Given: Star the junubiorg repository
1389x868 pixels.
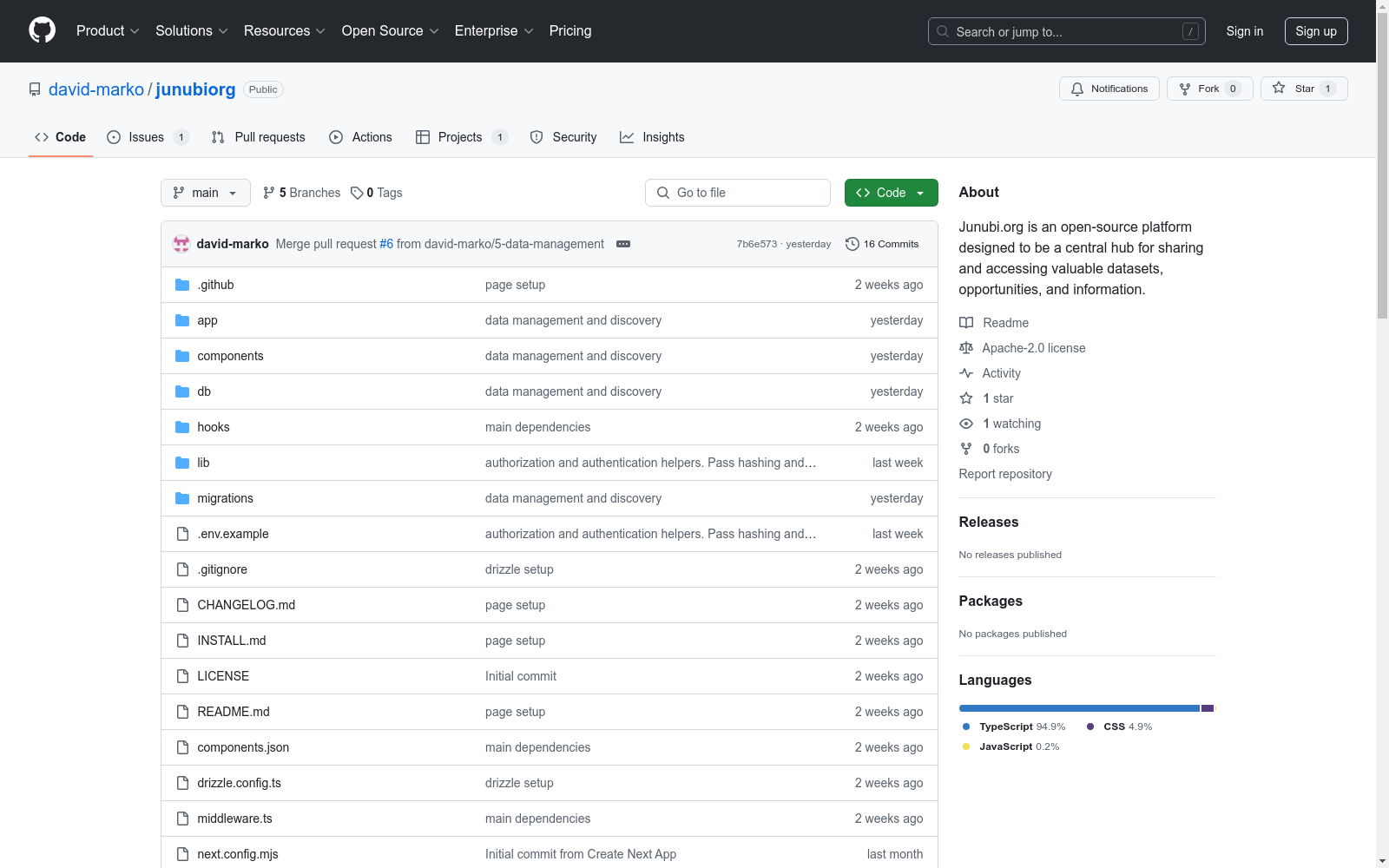Looking at the screenshot, I should (x=1304, y=89).
